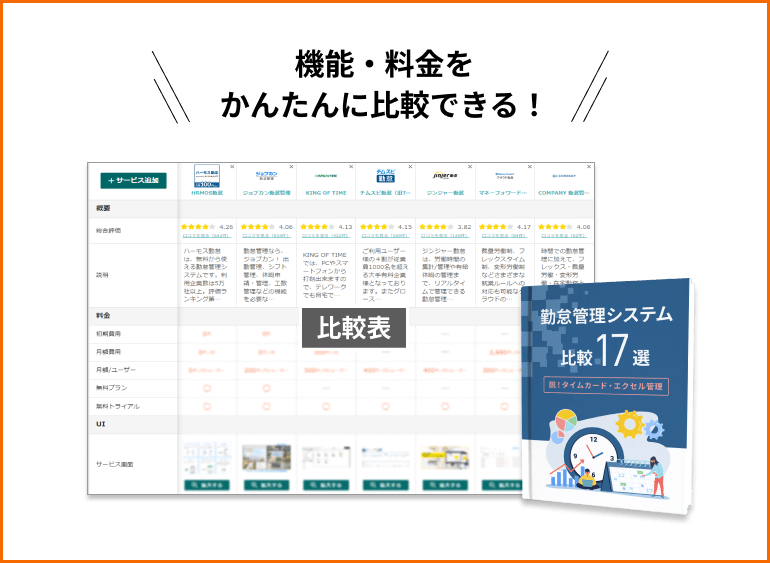Viewport: 770px width, 563px height.
Task: Click the ＋サービス追加 button
Action: tap(133, 180)
